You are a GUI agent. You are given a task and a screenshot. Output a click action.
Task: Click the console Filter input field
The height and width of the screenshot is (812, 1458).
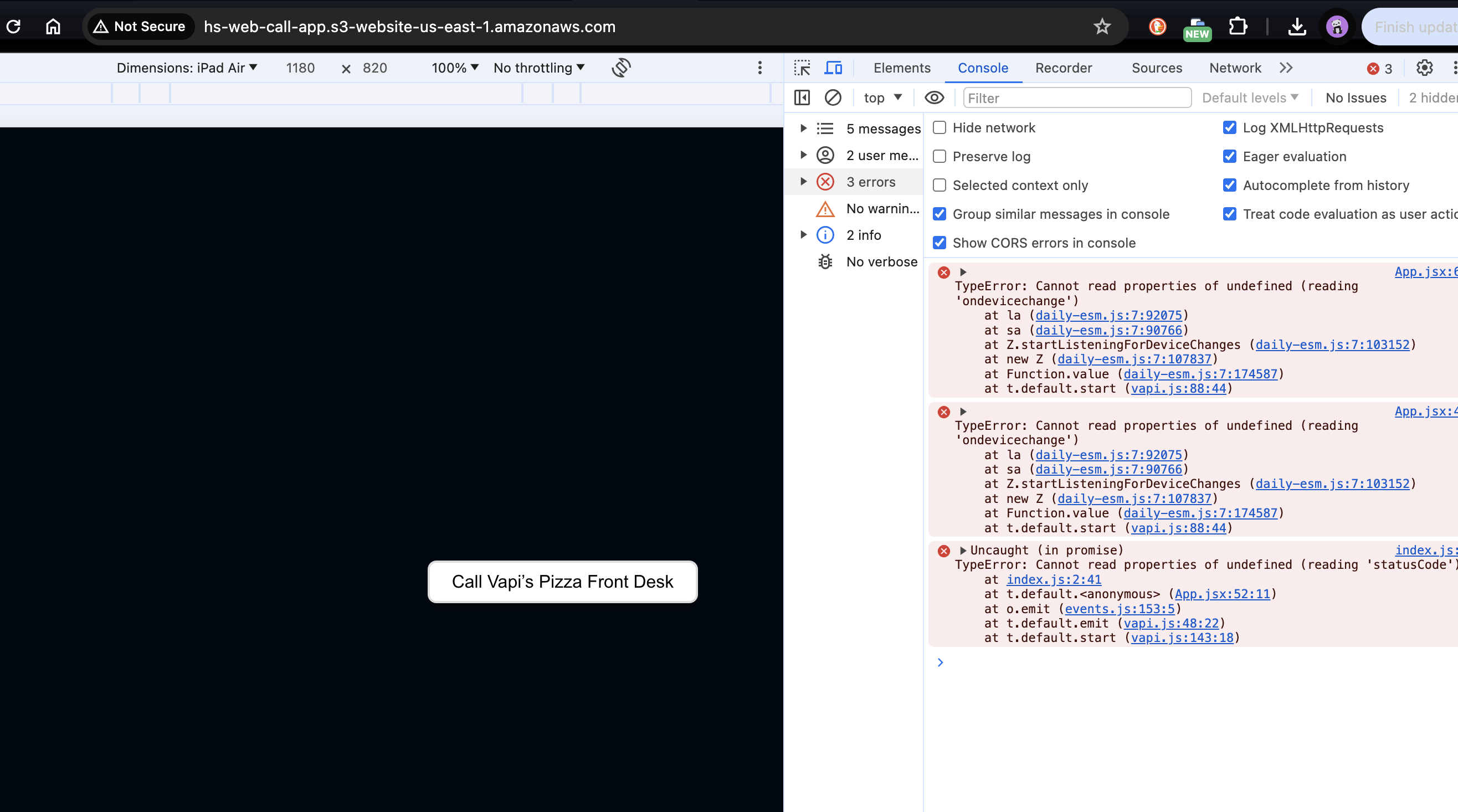[x=1076, y=98]
